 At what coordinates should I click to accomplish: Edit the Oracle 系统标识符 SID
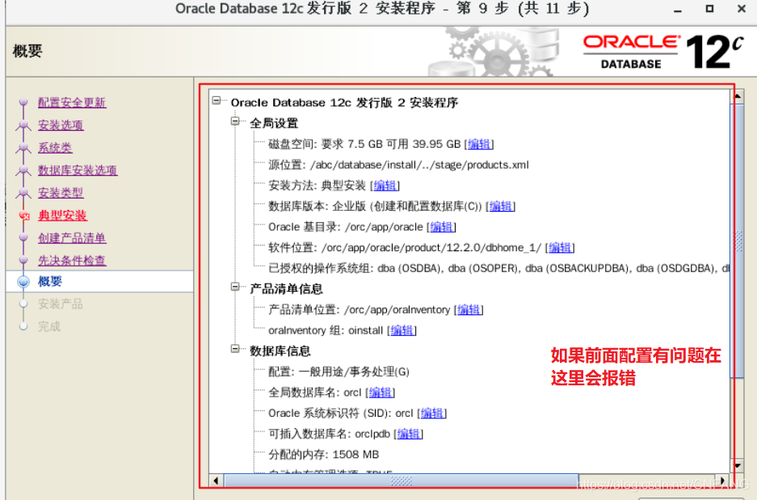432,414
